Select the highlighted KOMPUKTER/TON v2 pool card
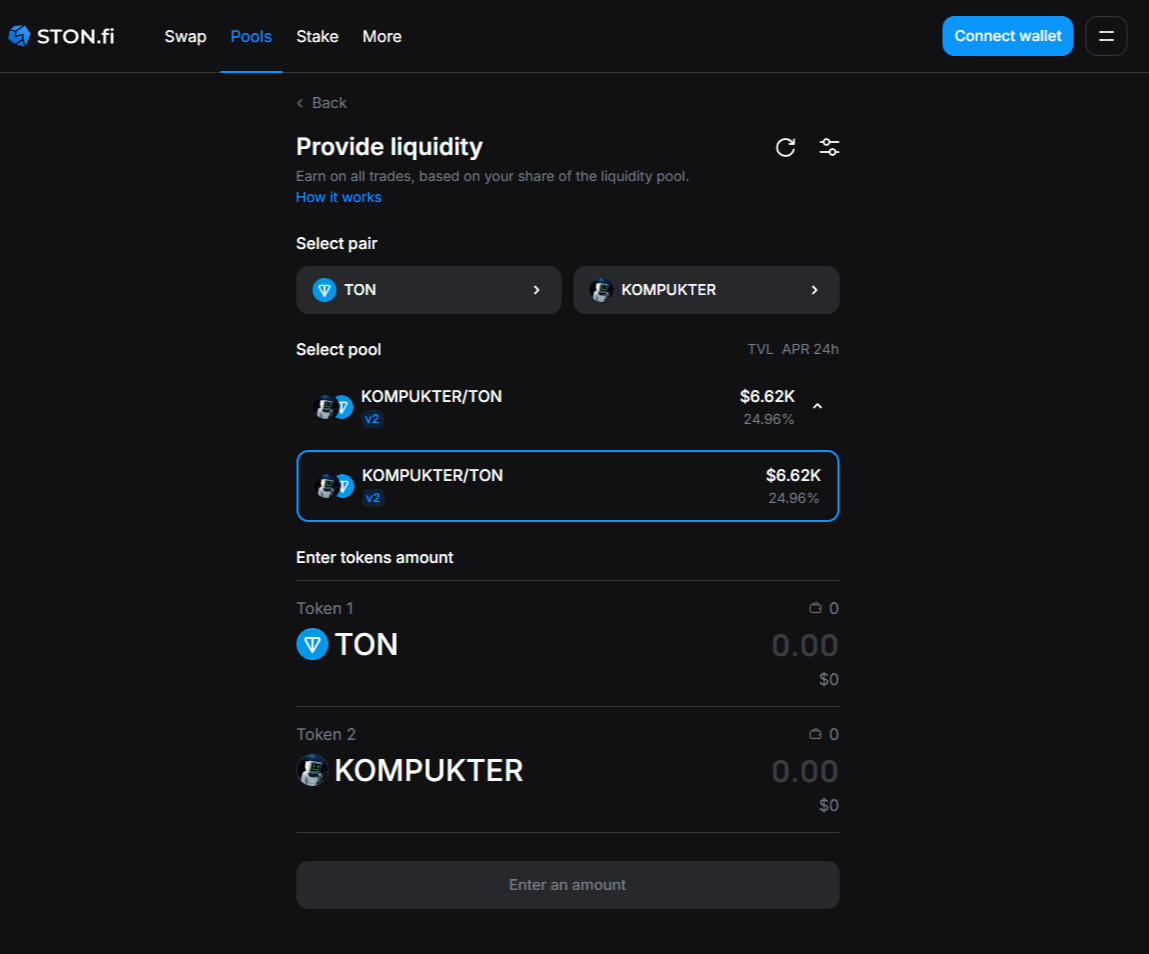The image size is (1149, 954). [x=568, y=486]
